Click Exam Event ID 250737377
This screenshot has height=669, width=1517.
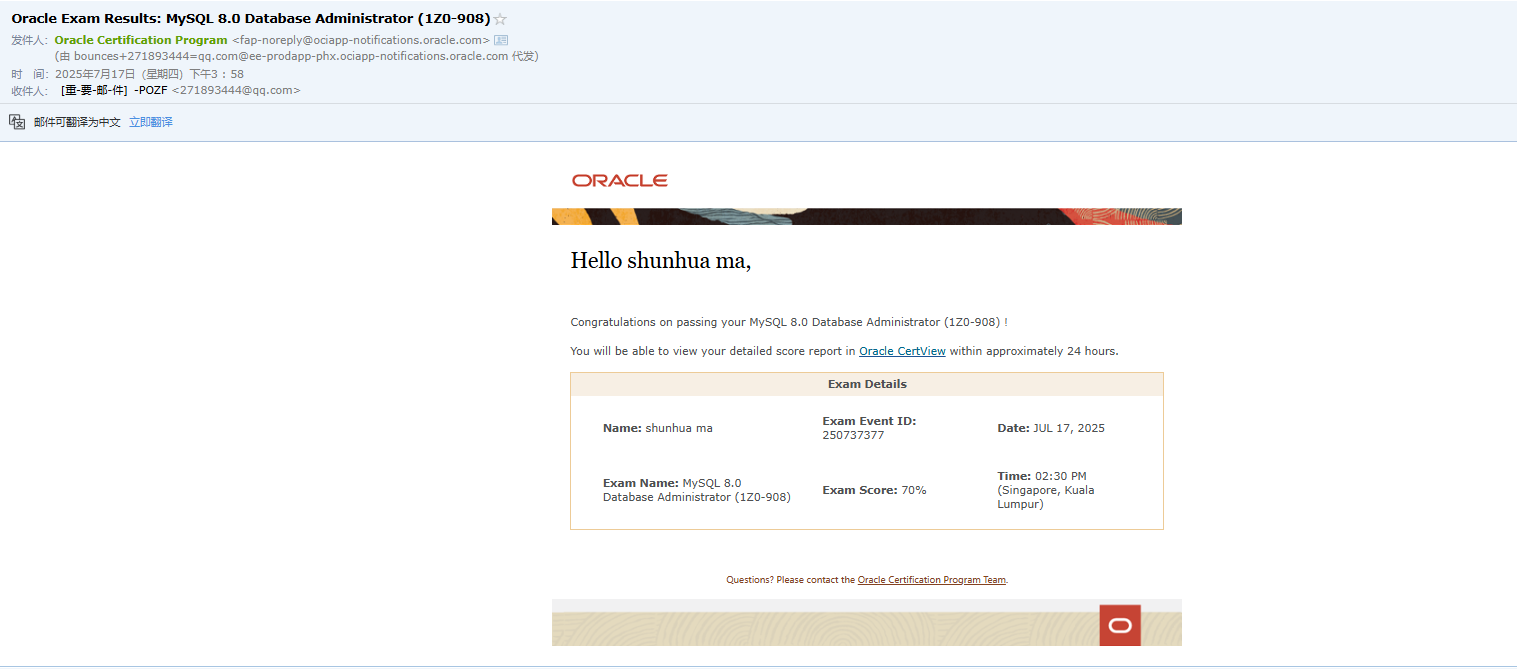(x=869, y=428)
